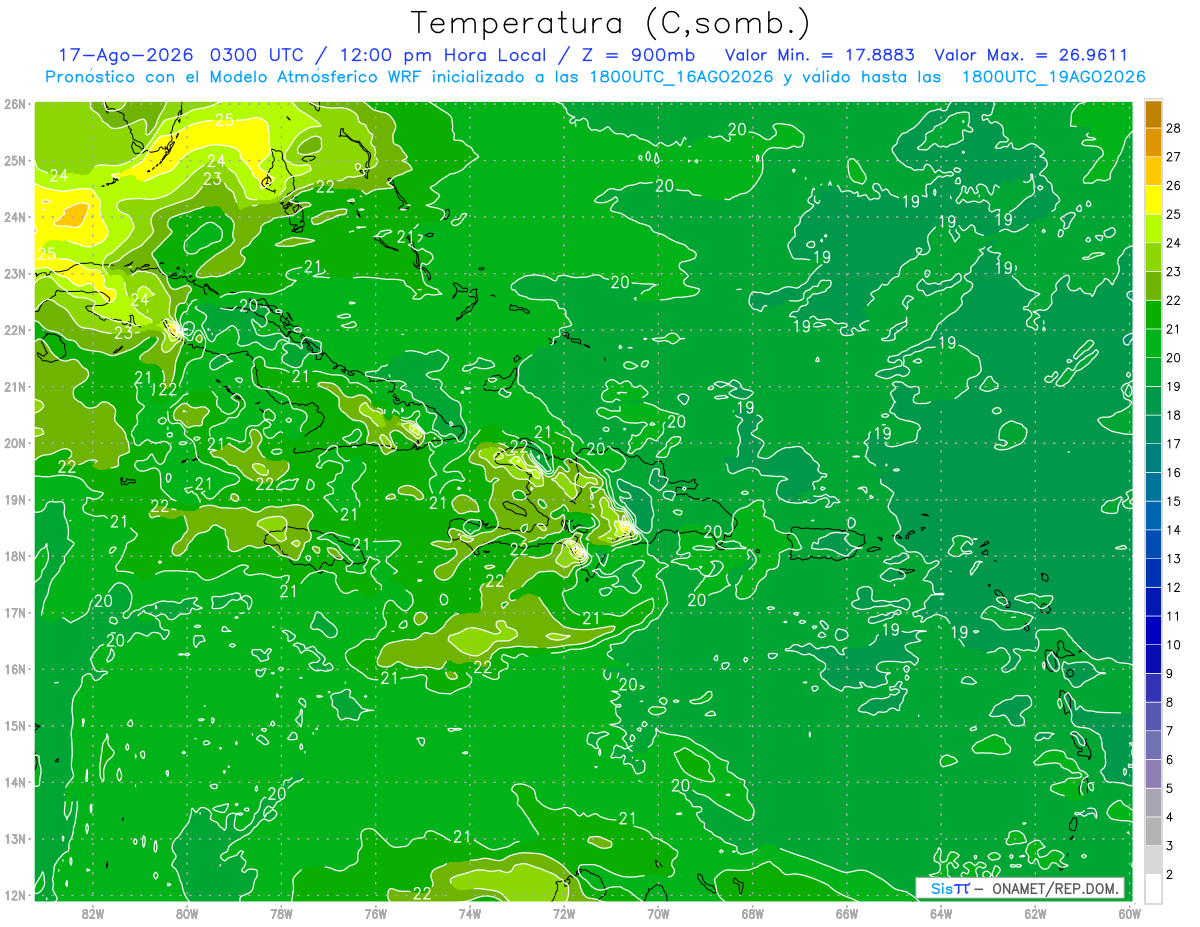Click the color bar legend value "3"
Image resolution: width=1200 pixels, height=927 pixels.
pyautogui.click(x=1170, y=846)
